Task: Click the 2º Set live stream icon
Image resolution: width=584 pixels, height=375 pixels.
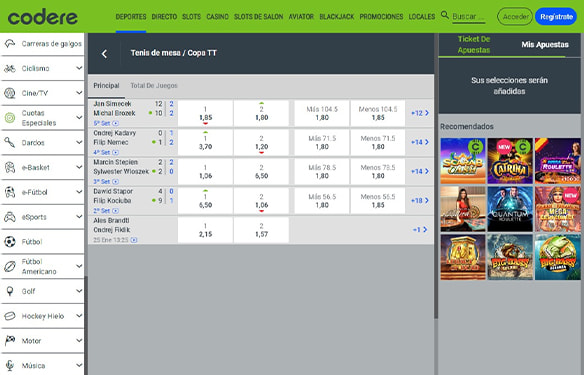Action: coord(115,211)
